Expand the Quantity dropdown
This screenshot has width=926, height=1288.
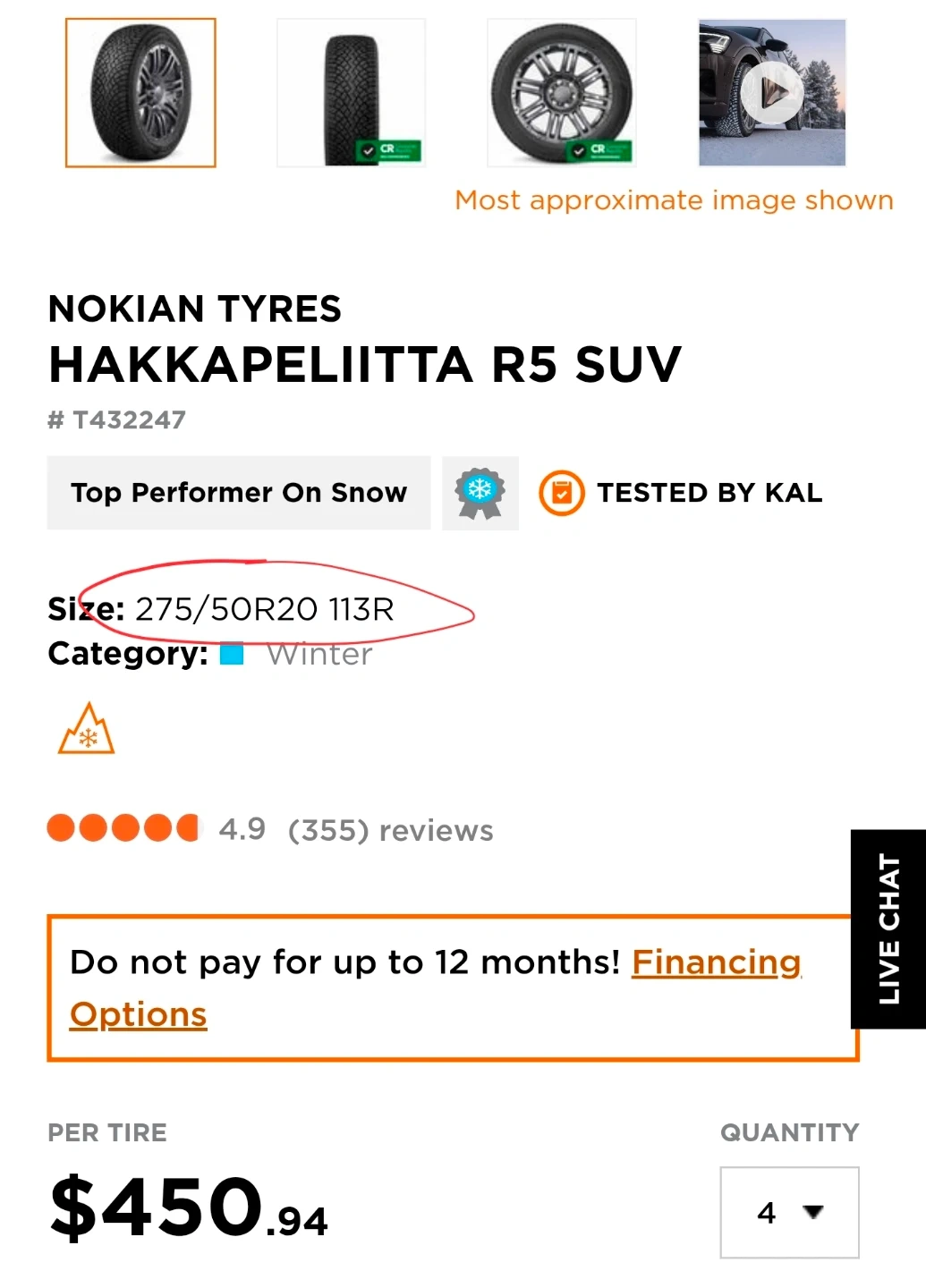[789, 1212]
